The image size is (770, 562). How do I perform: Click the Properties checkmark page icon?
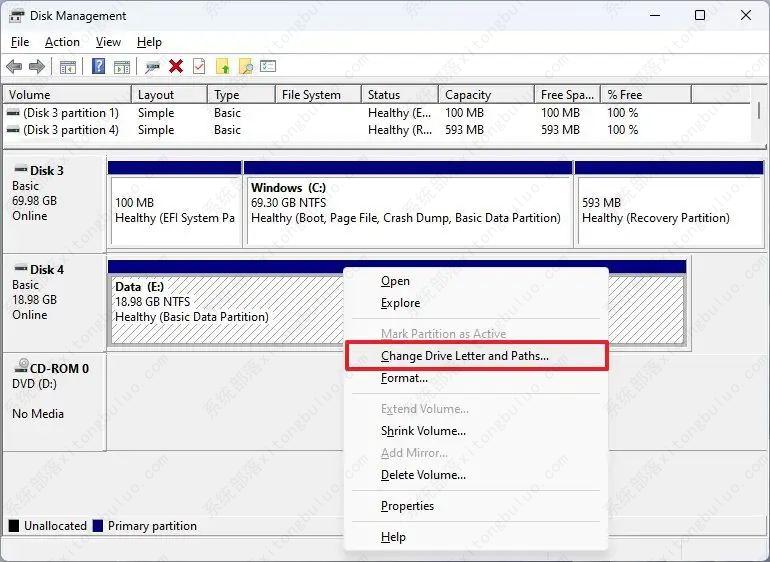point(199,67)
